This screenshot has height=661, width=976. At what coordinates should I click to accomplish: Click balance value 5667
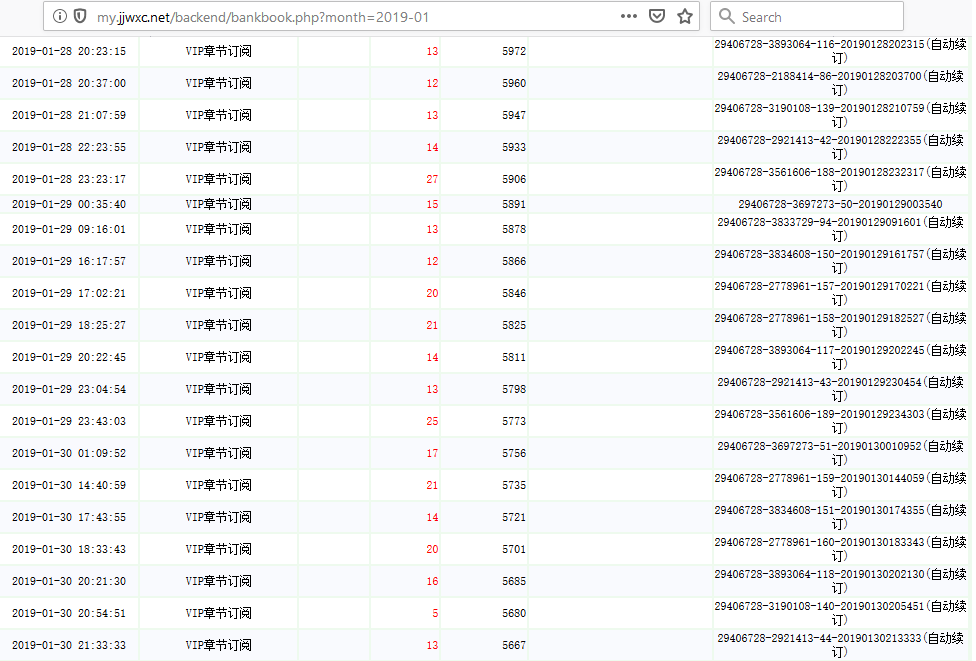(x=514, y=645)
